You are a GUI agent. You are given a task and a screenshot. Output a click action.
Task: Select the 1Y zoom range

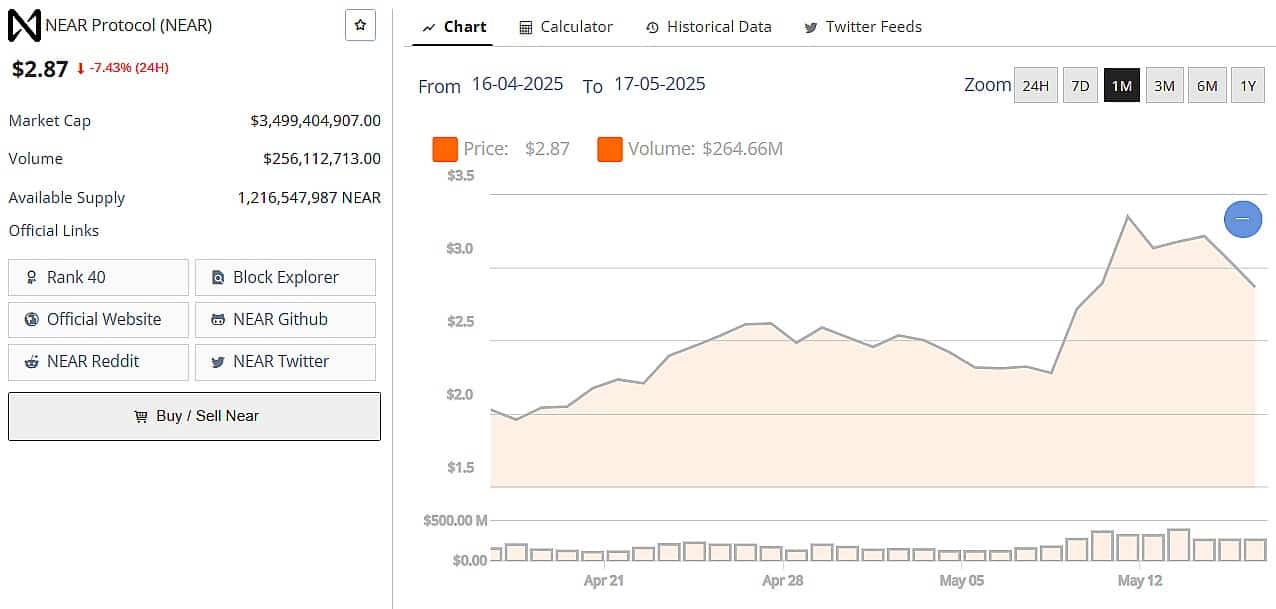(x=1248, y=86)
